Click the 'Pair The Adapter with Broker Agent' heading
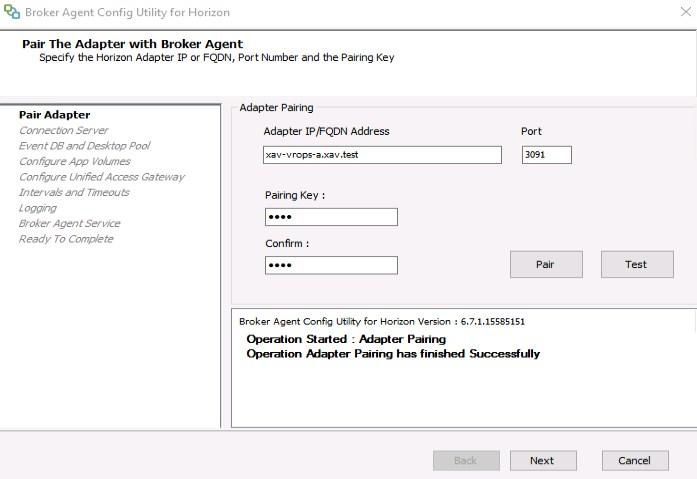This screenshot has height=479, width=697. (132, 44)
